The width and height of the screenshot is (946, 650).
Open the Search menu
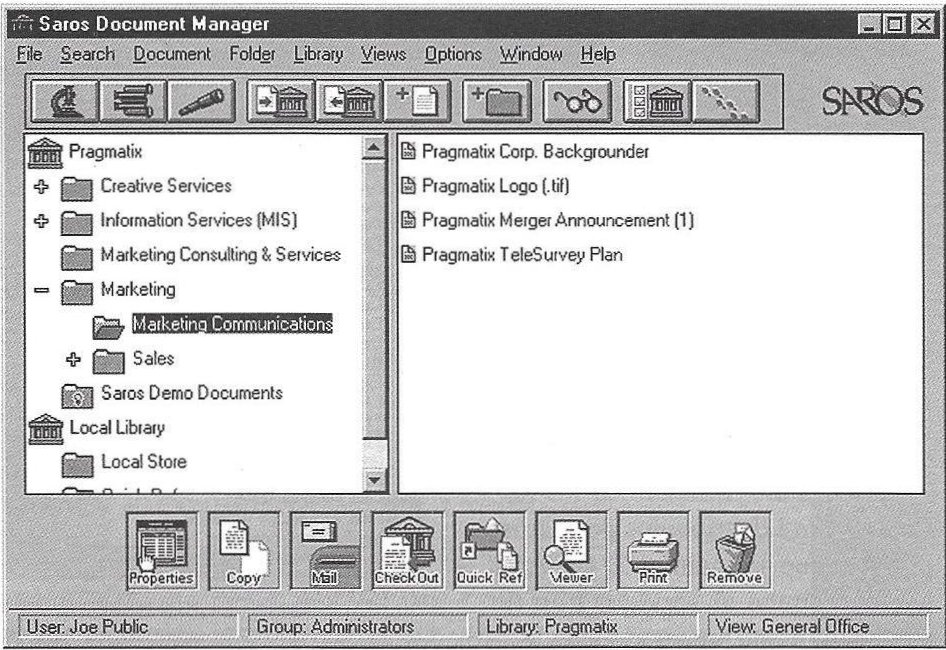87,54
